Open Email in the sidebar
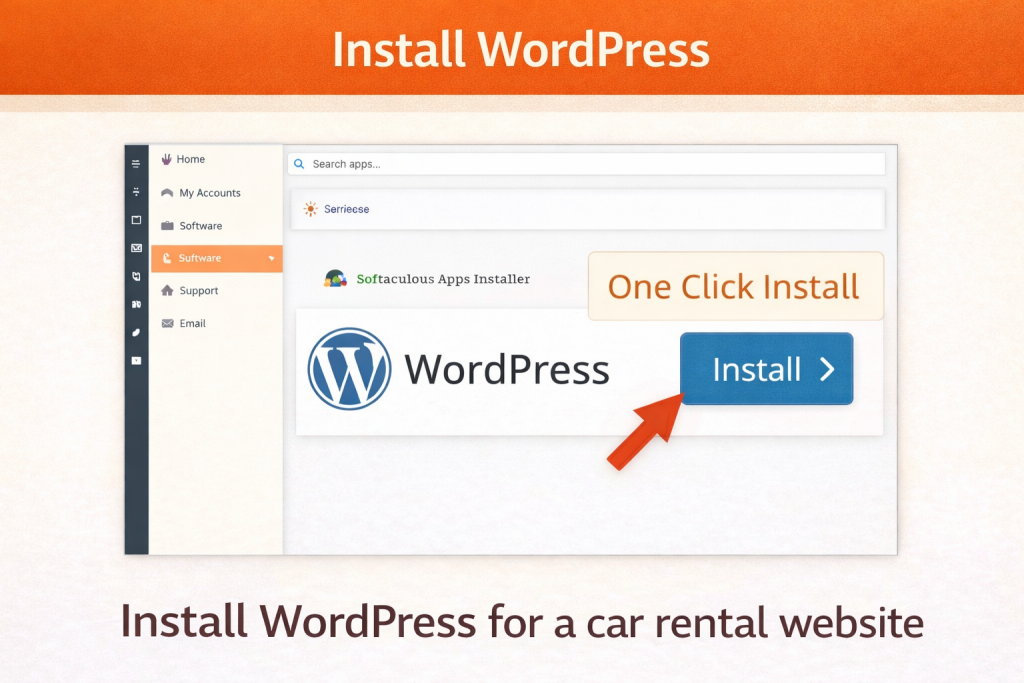Viewport: 1024px width, 683px height. coord(192,323)
